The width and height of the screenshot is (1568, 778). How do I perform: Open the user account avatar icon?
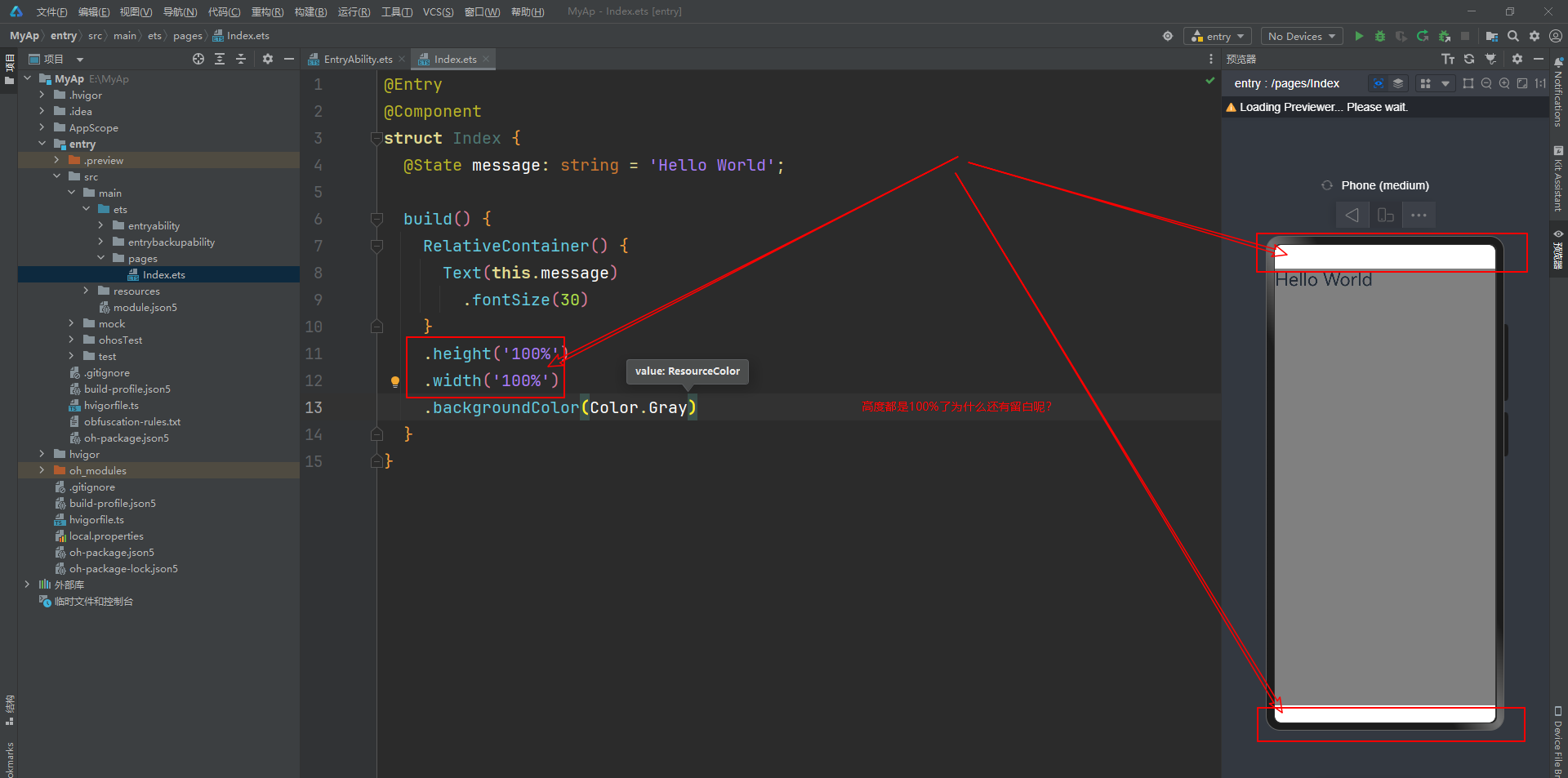tap(1556, 36)
